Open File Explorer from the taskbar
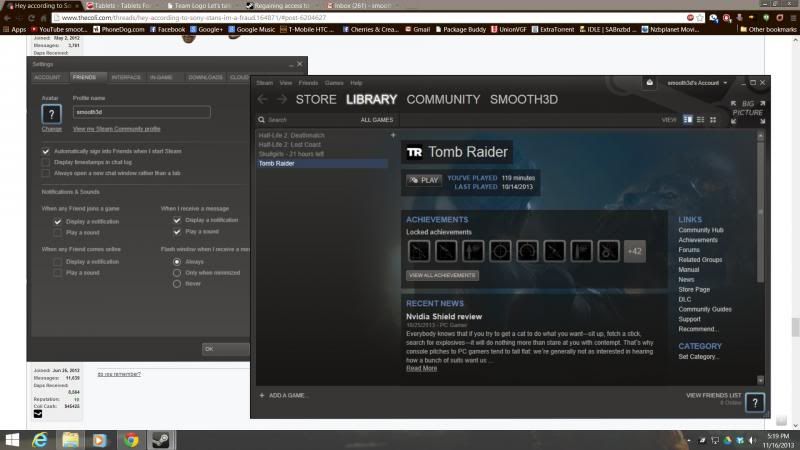Image resolution: width=800 pixels, height=450 pixels. coord(70,440)
